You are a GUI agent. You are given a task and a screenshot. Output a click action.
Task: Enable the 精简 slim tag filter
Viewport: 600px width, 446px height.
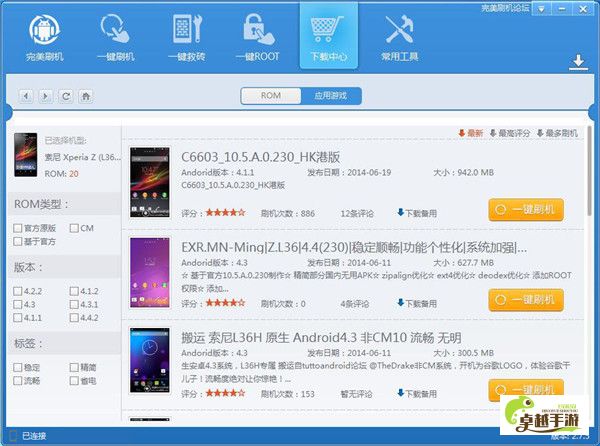pyautogui.click(x=74, y=368)
